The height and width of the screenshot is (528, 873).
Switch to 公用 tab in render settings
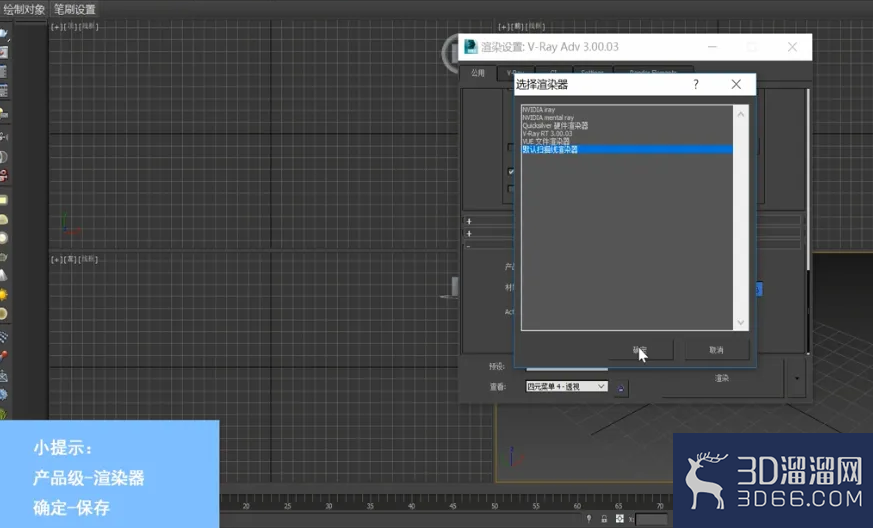(x=478, y=73)
